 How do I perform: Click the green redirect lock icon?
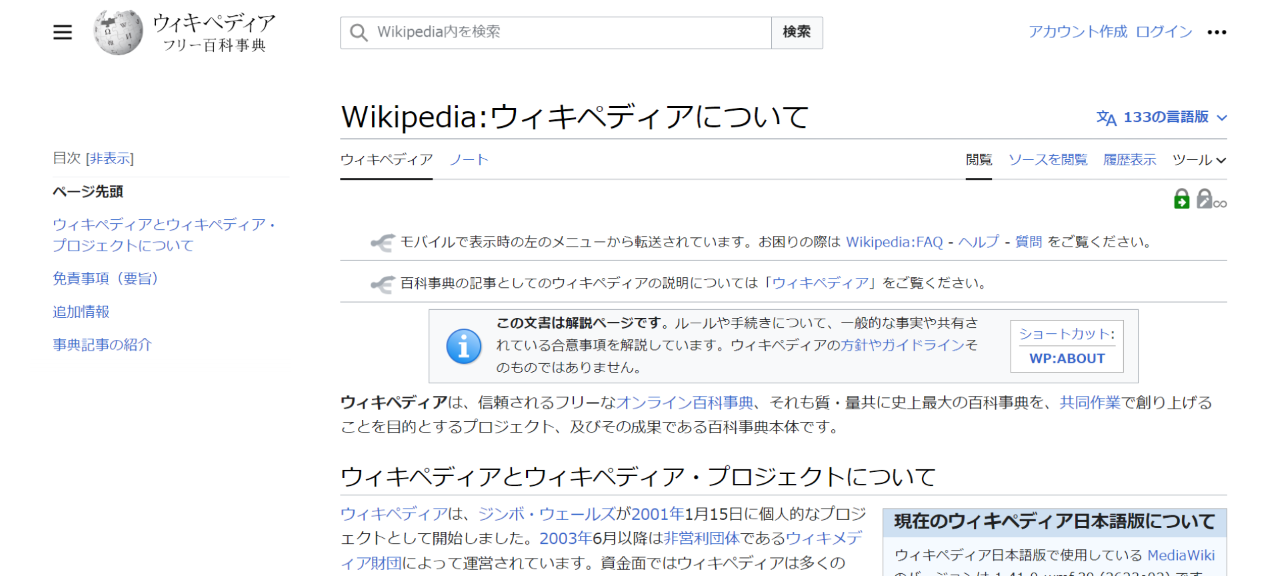tap(1183, 198)
